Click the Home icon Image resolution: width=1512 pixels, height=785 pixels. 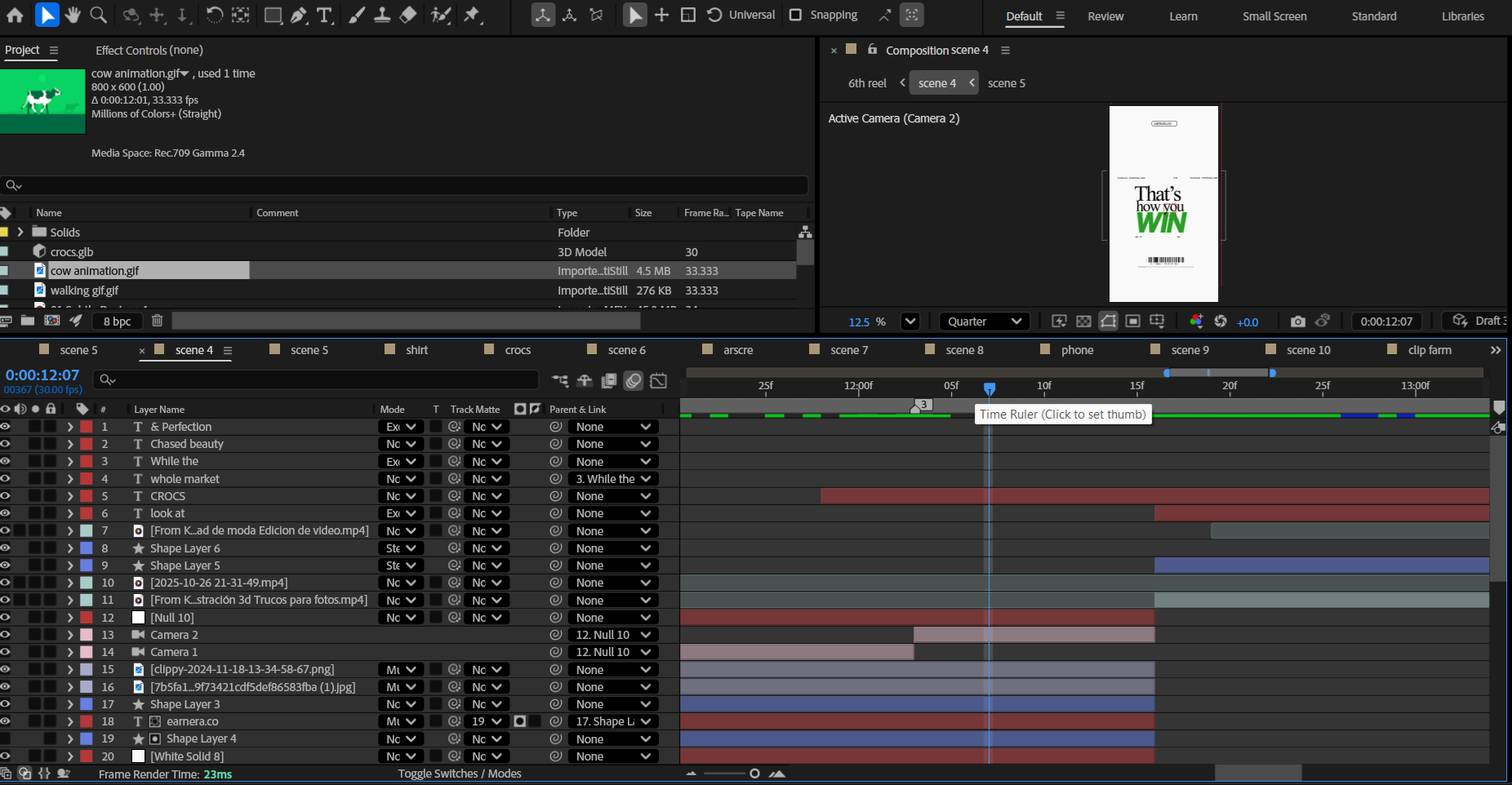point(15,15)
